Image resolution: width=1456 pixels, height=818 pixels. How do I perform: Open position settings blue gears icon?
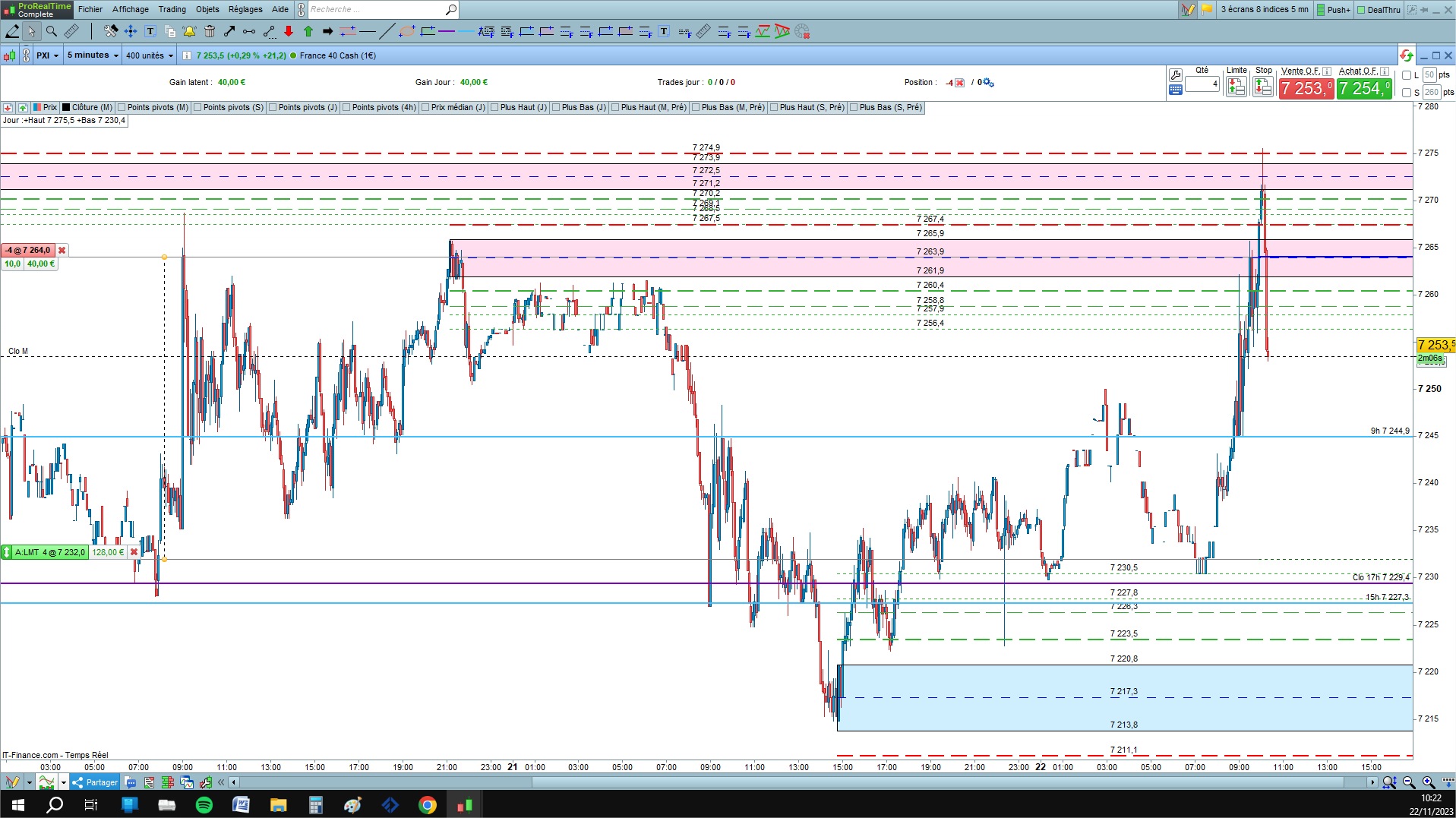coord(988,83)
